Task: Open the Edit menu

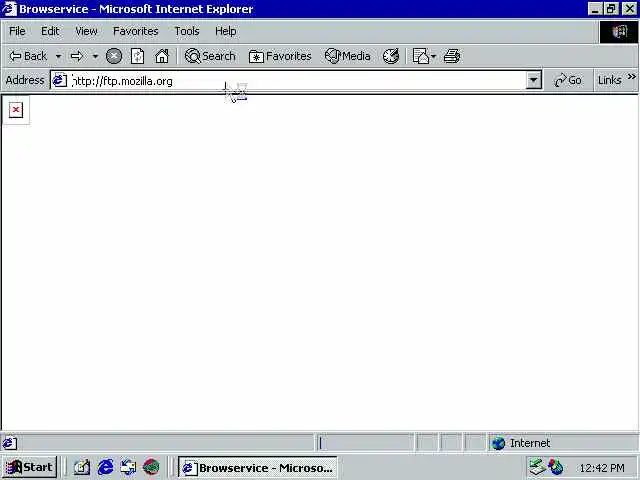Action: click(x=50, y=31)
